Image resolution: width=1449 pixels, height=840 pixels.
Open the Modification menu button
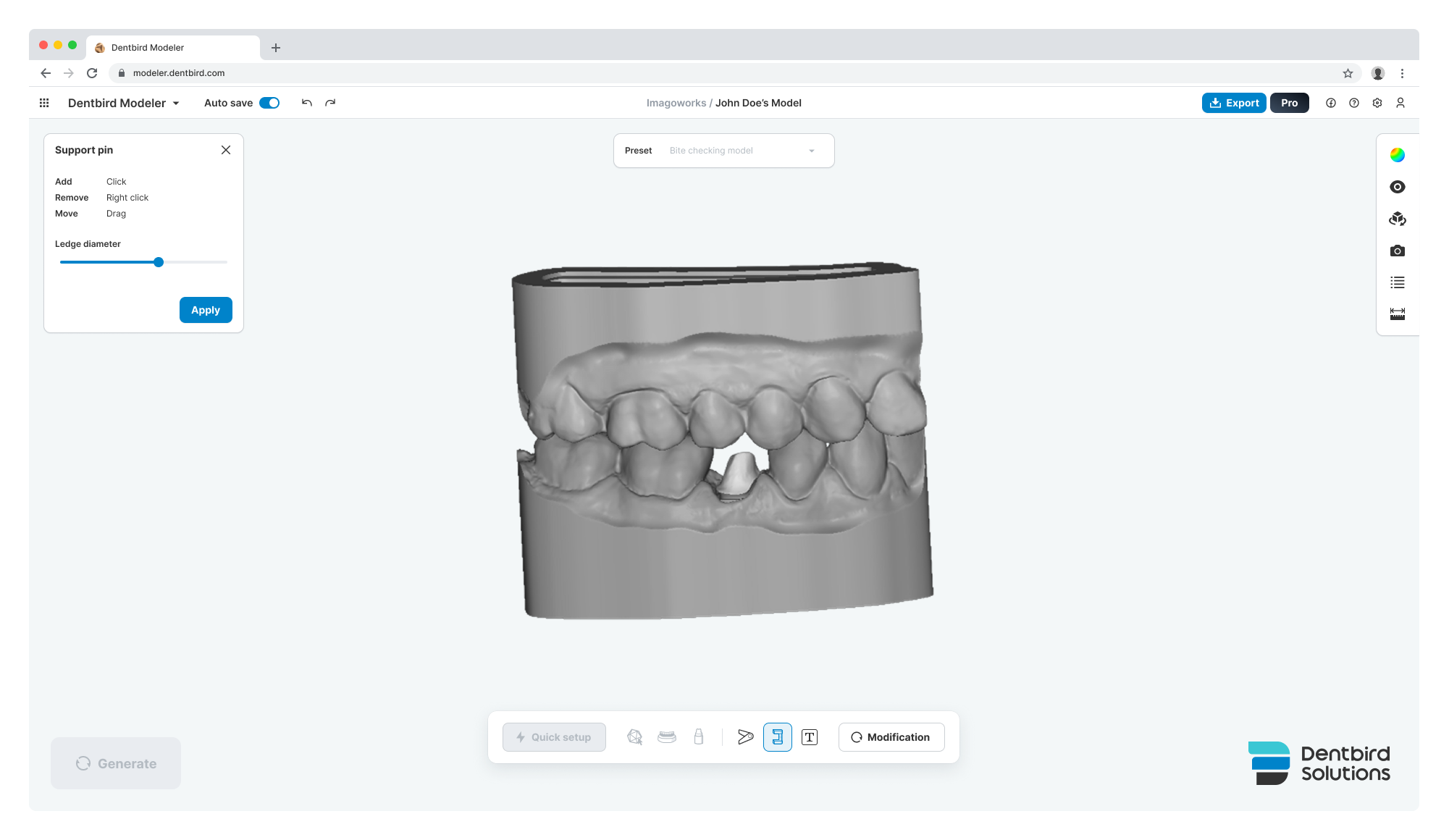point(891,737)
